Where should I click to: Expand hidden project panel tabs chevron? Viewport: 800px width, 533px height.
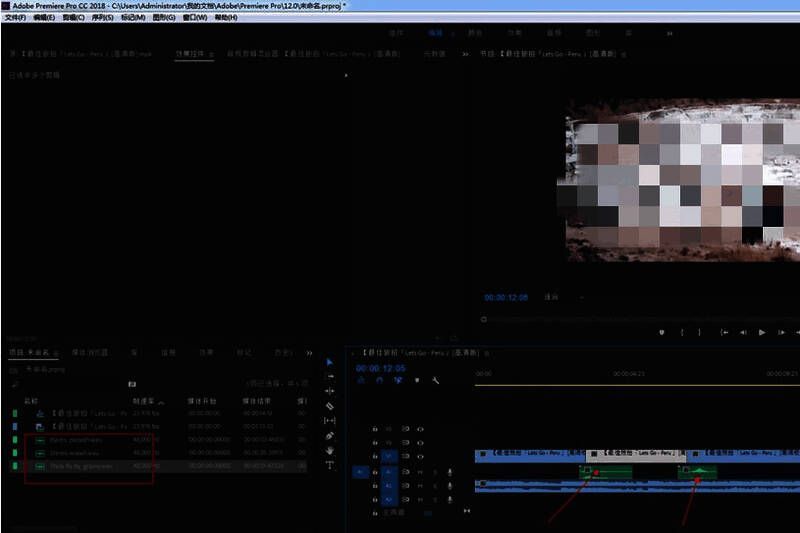point(309,353)
